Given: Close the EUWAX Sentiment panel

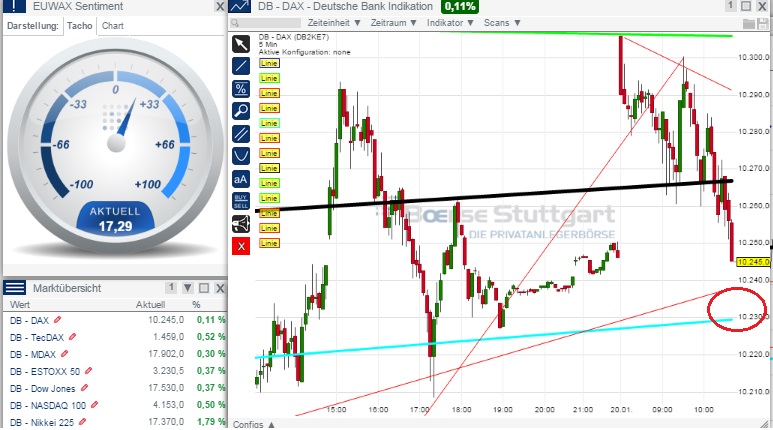Looking at the screenshot, I should coord(220,6).
